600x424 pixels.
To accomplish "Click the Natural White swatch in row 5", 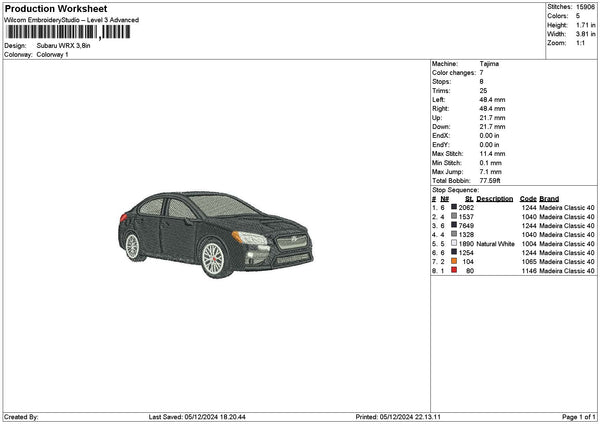I will point(454,243).
